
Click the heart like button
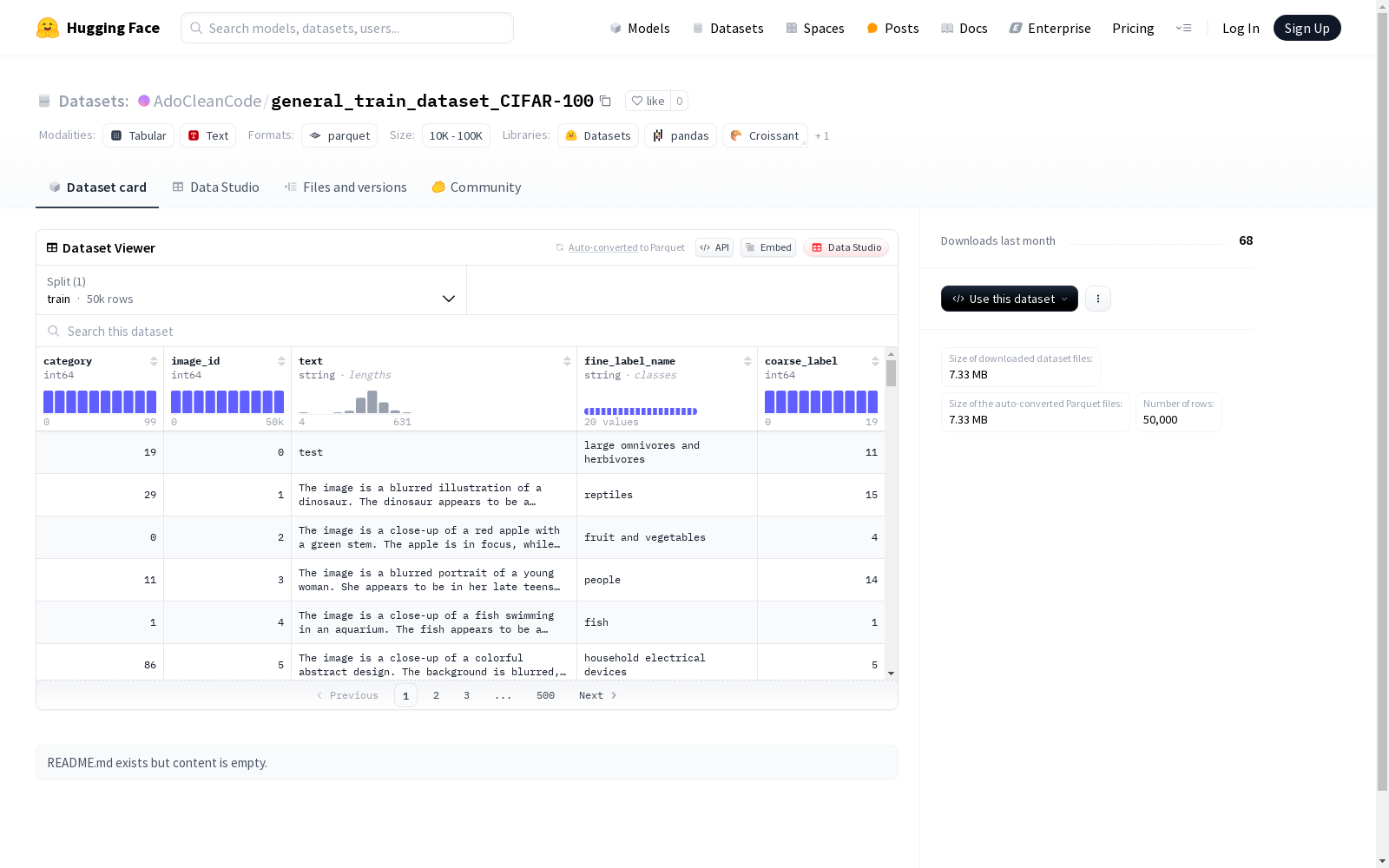[648, 101]
